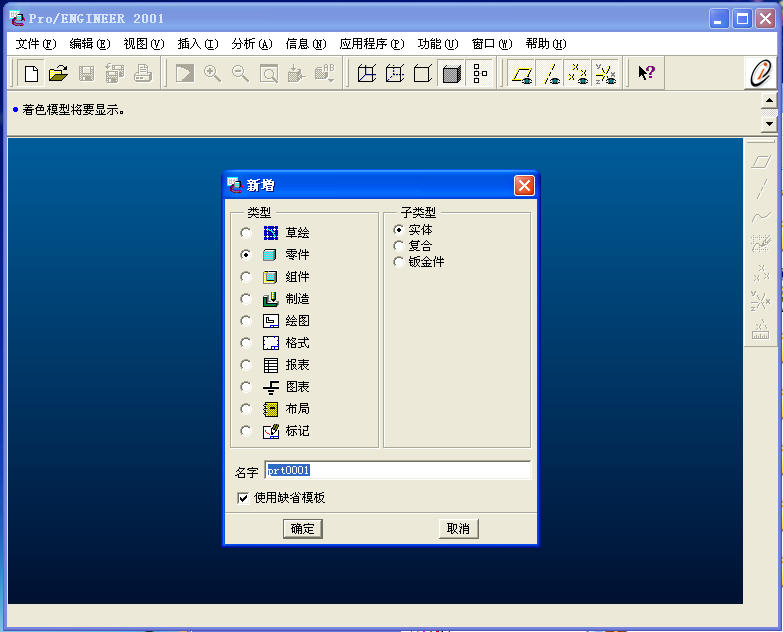This screenshot has width=783, height=632.
Task: Click the datum point tool in right toolbar
Action: pyautogui.click(x=761, y=273)
